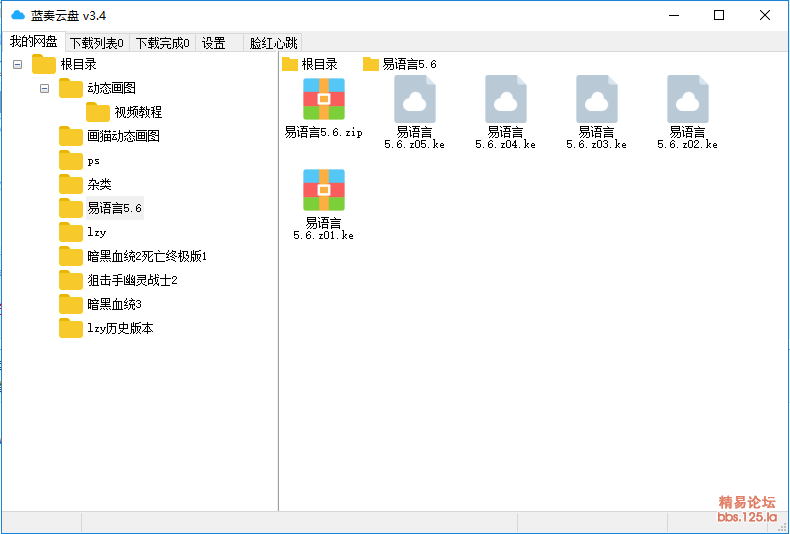The image size is (790, 534).
Task: Select 杂类 in the folder tree
Action: click(99, 184)
